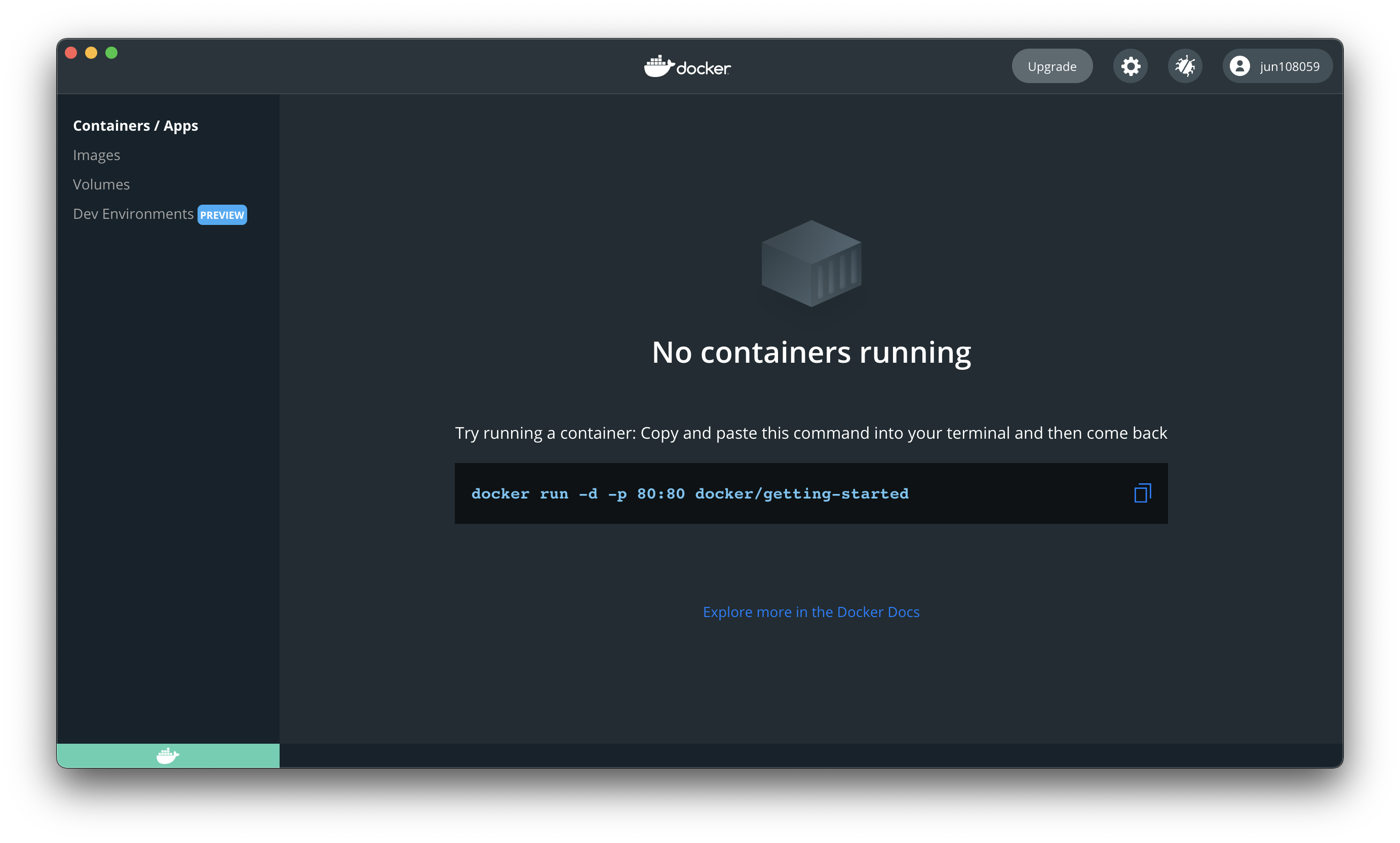Click the PREVIEW badge
1400x843 pixels.
[x=222, y=215]
